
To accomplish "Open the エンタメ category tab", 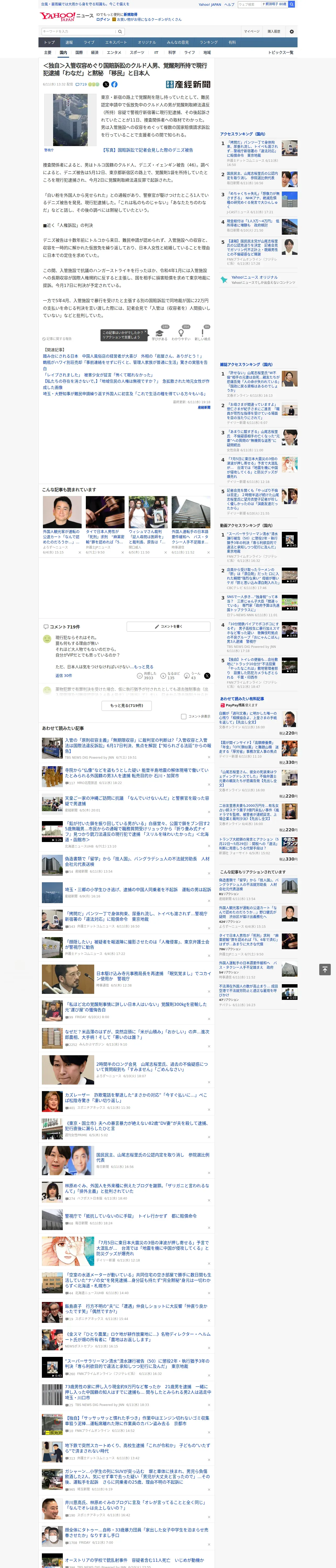I will point(114,52).
